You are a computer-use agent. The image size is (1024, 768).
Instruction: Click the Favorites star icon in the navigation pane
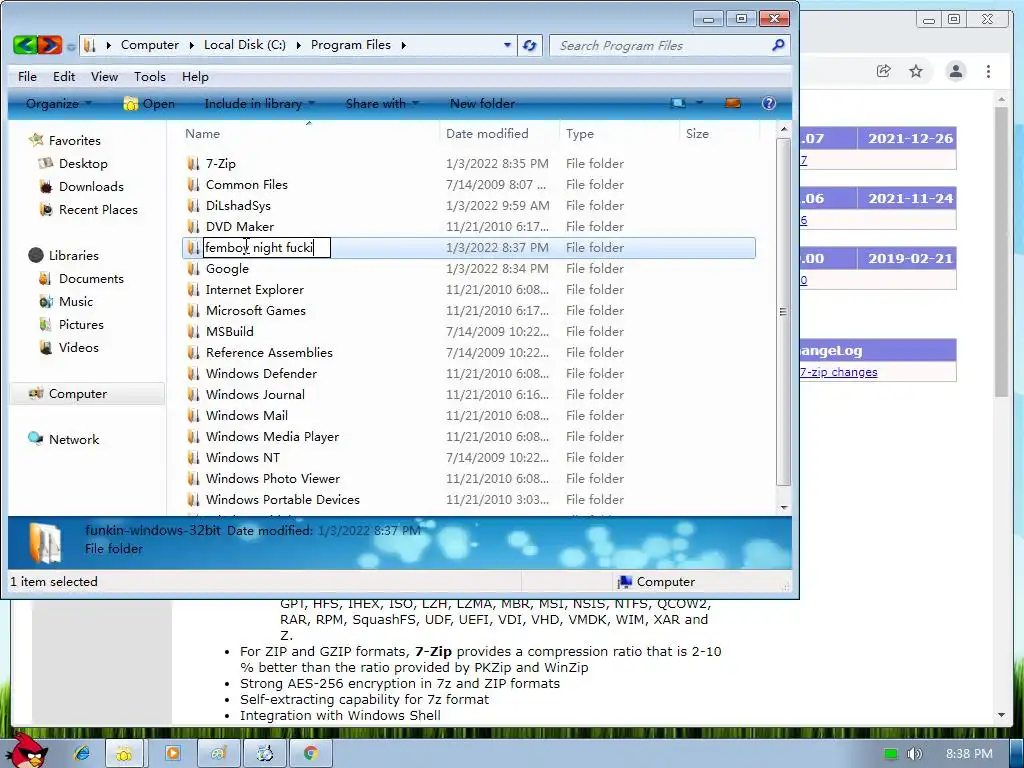coord(36,140)
